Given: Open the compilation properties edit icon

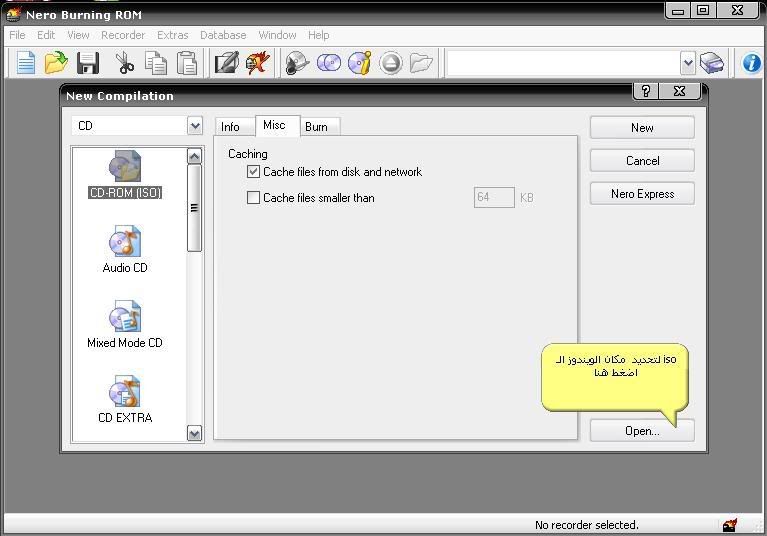Looking at the screenshot, I should pos(227,63).
